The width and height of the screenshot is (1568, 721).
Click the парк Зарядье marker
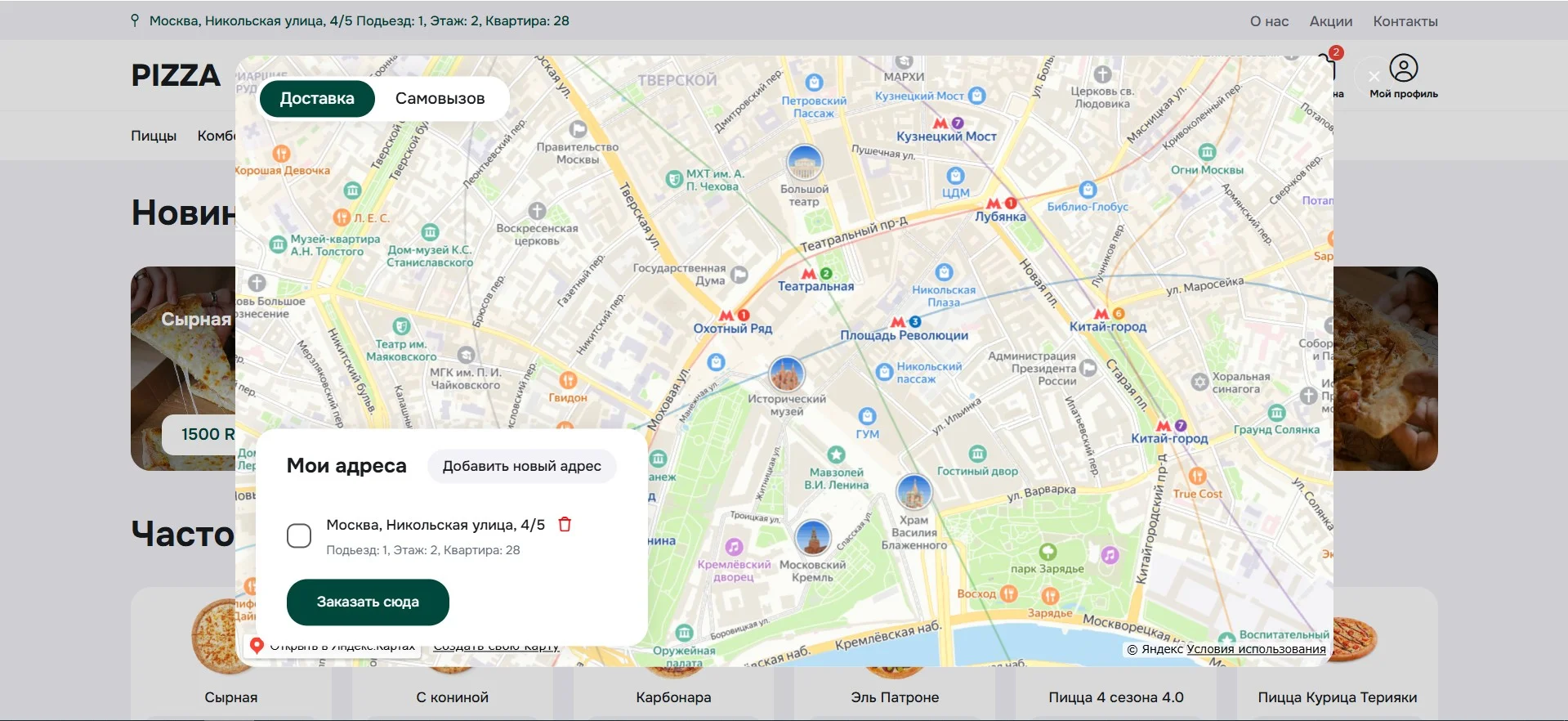[1048, 552]
